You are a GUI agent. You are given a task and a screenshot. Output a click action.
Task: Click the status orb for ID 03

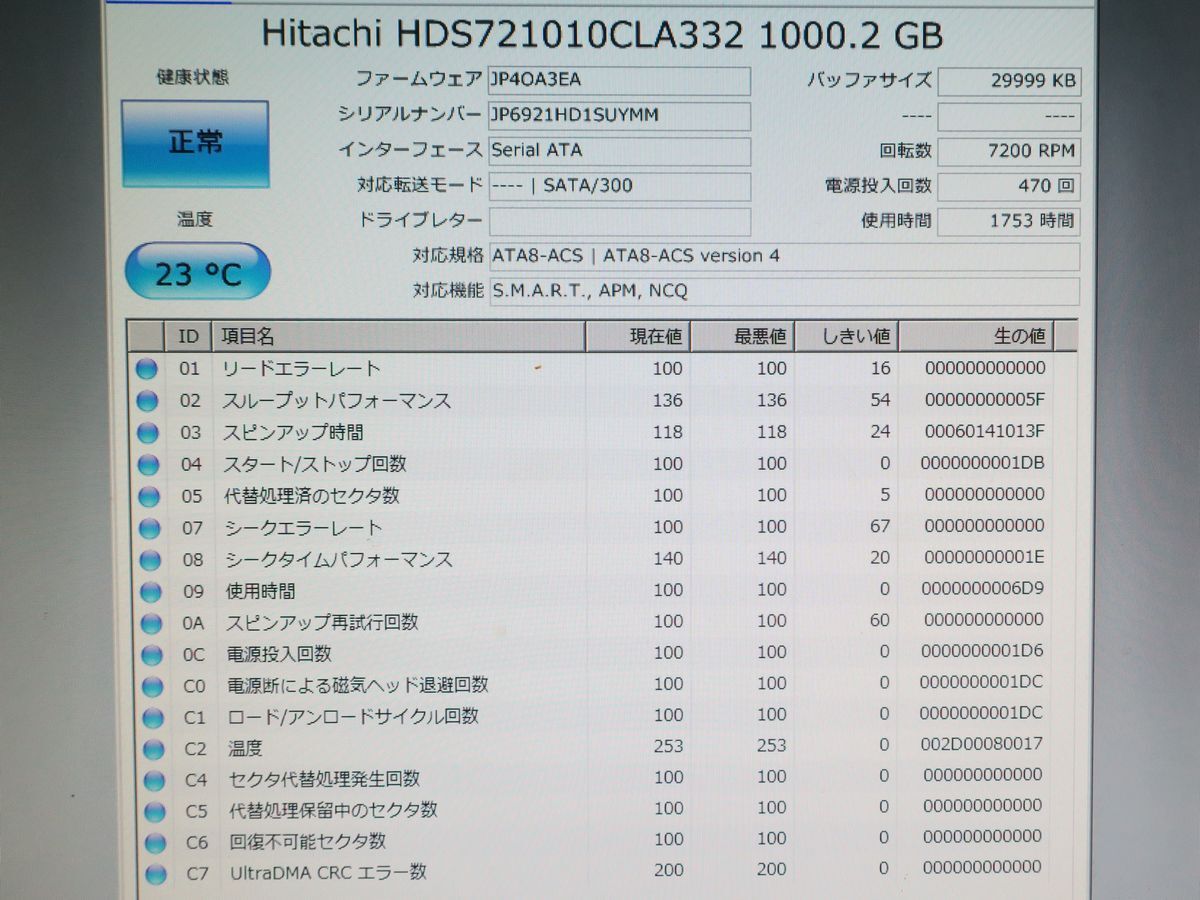click(x=148, y=433)
